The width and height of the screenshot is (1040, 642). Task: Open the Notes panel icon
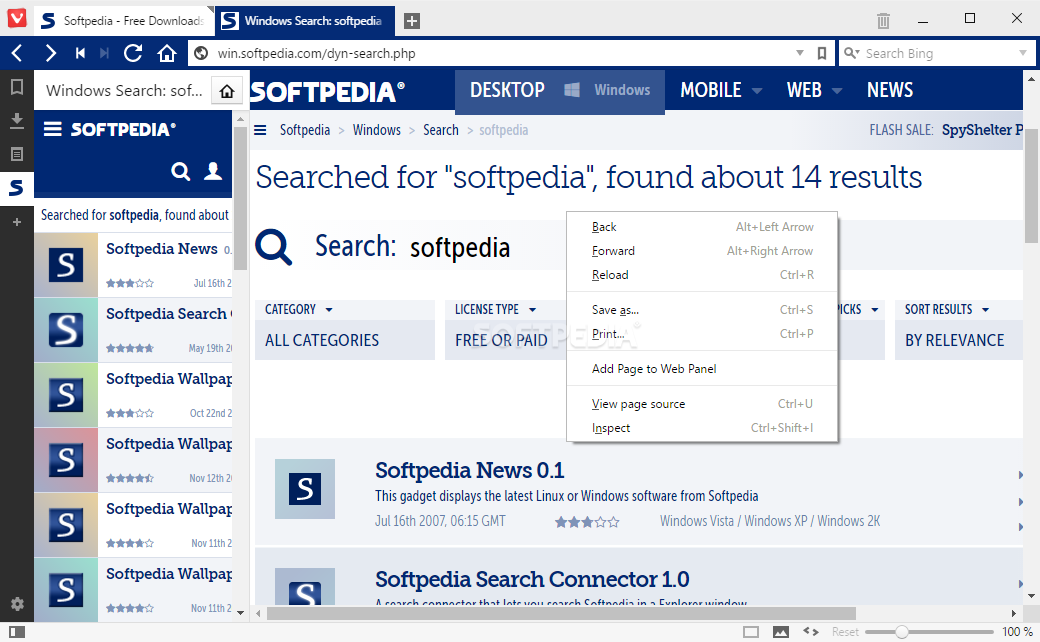point(17,154)
